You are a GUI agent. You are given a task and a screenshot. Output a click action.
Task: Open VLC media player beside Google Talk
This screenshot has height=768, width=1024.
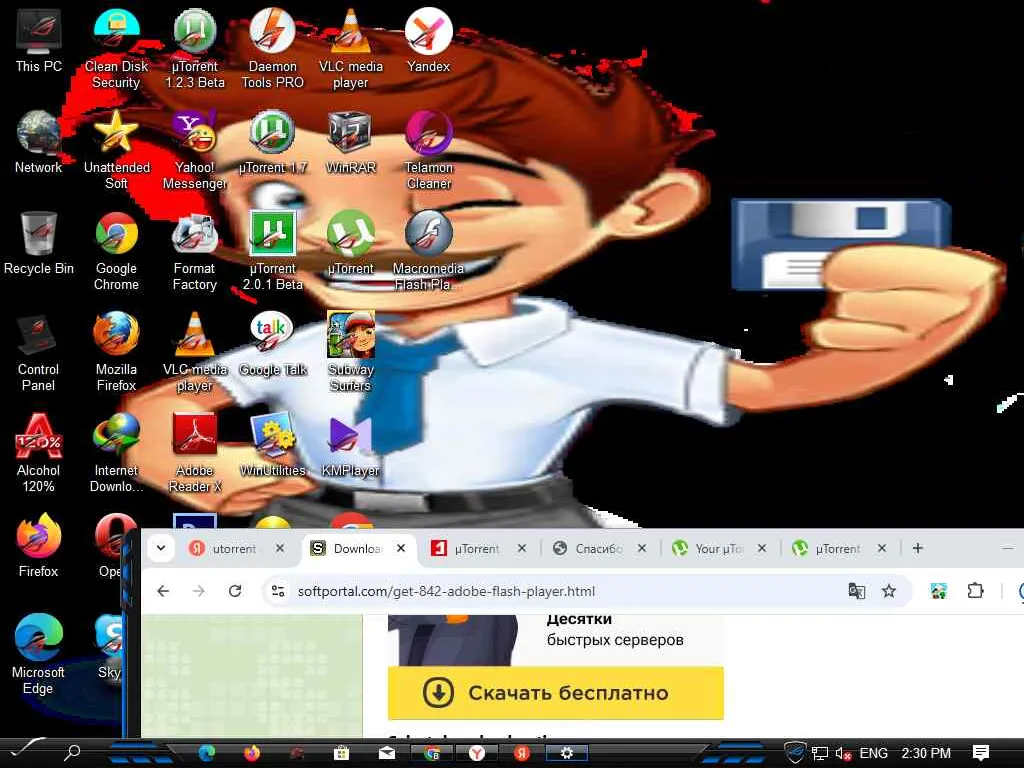coord(195,352)
